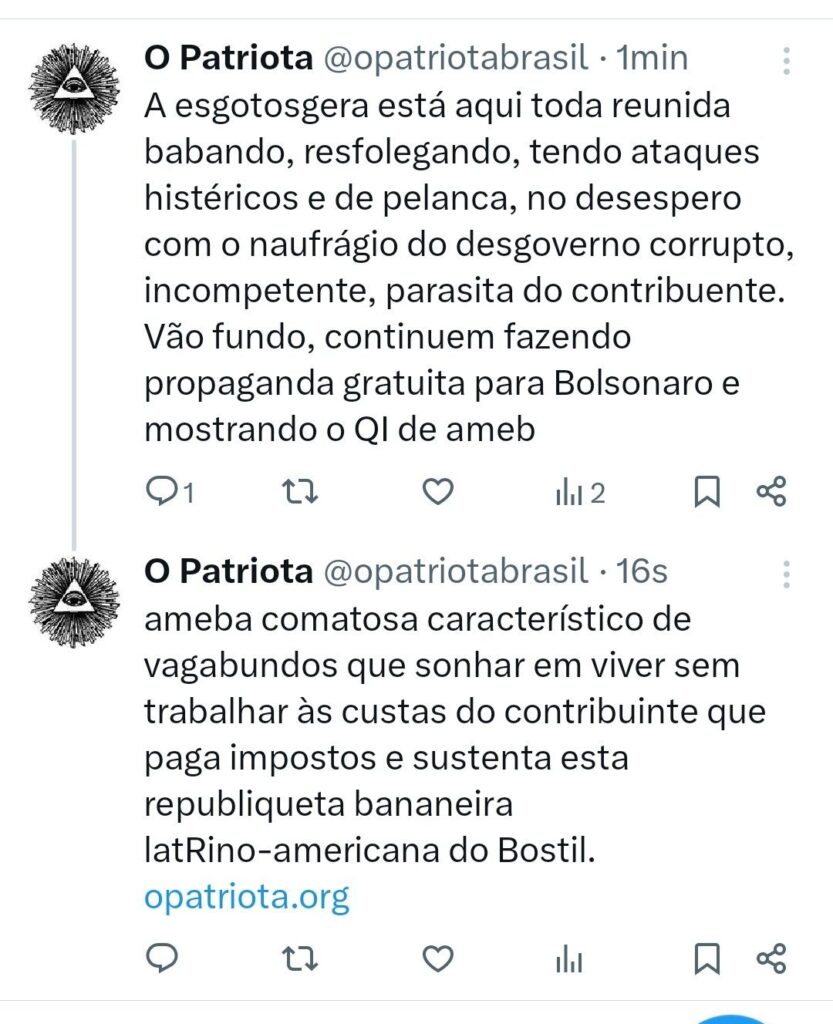Open @opatriotabrasil handle in first tweet
This screenshot has width=833, height=1024.
[456, 58]
